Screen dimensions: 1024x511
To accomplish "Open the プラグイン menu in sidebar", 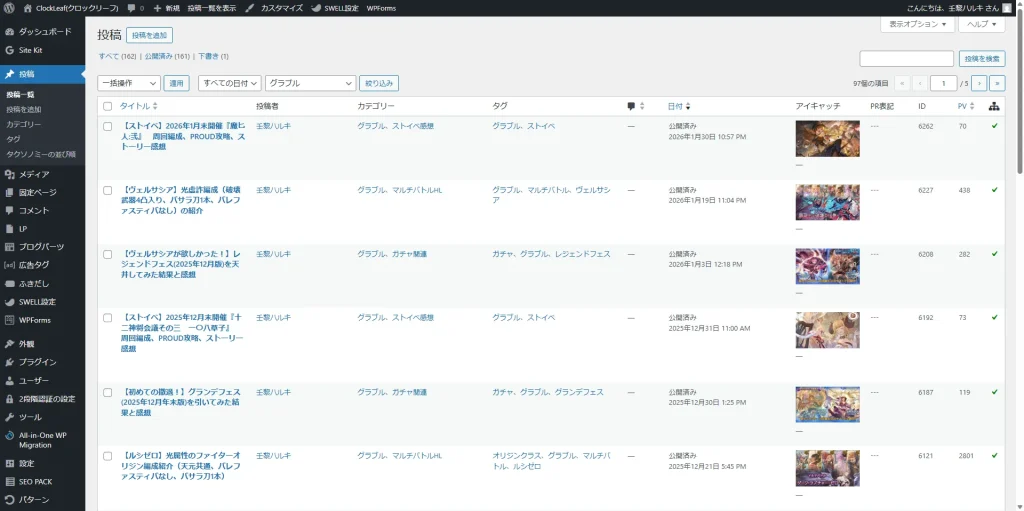I will (x=37, y=362).
